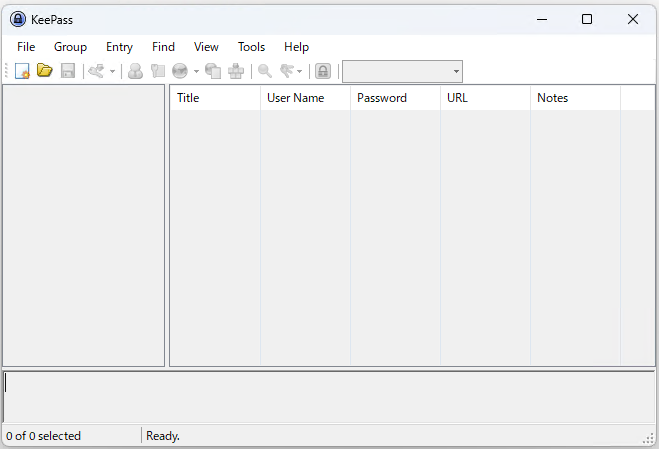This screenshot has height=449, width=659.
Task: Click the 'Ready.' status bar text
Action: coord(163,436)
